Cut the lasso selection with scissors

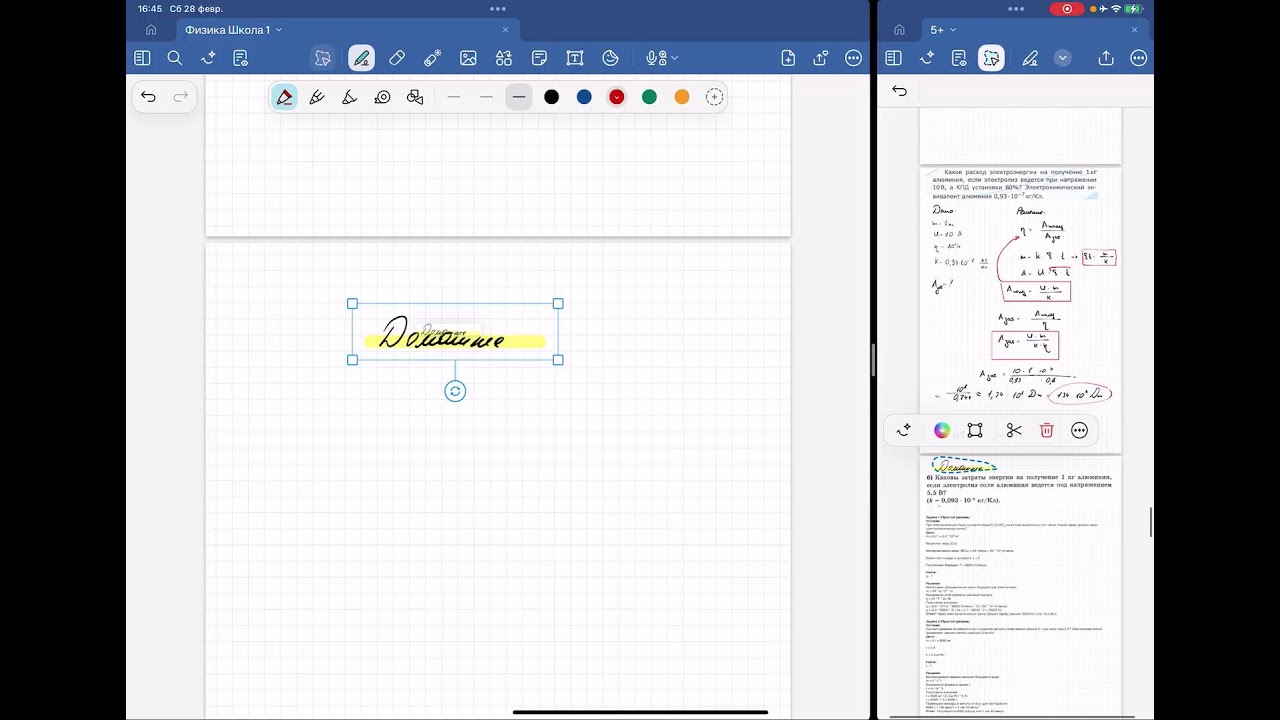click(1014, 430)
